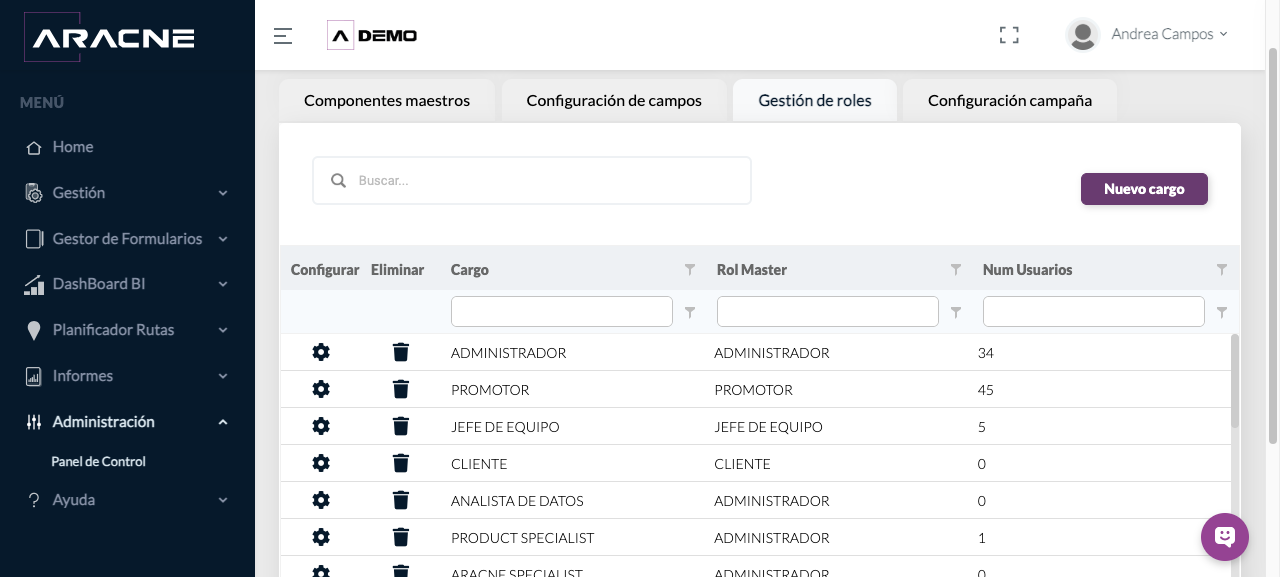Image resolution: width=1280 pixels, height=577 pixels.
Task: Configure the ADMINISTRADOR cargo gear icon
Action: 321,352
